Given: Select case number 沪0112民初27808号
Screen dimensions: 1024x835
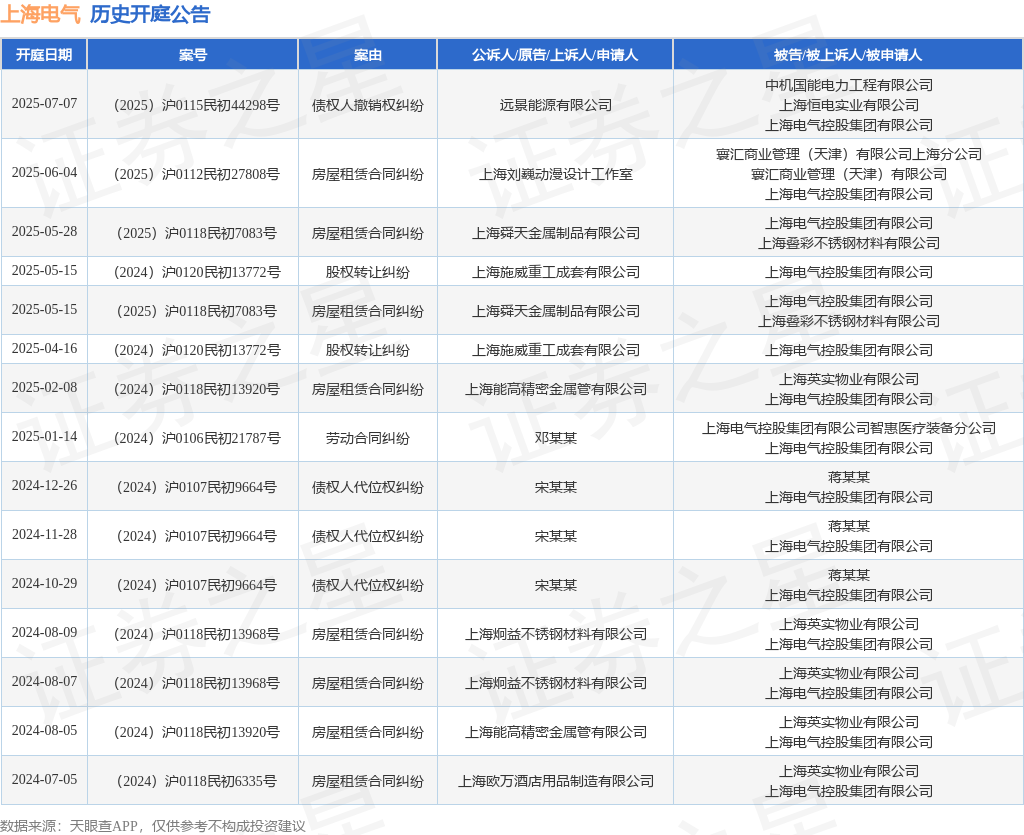Looking at the screenshot, I should [197, 174].
